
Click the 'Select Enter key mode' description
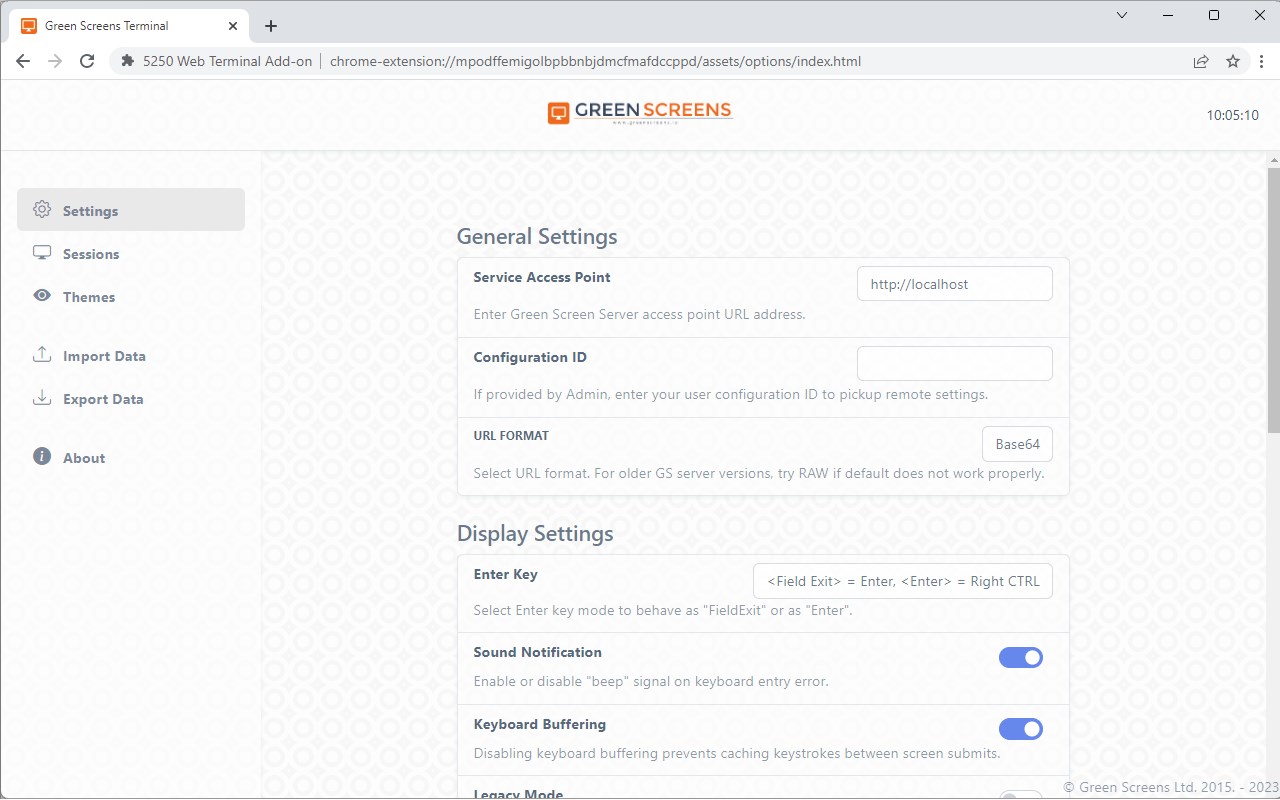pos(663,610)
